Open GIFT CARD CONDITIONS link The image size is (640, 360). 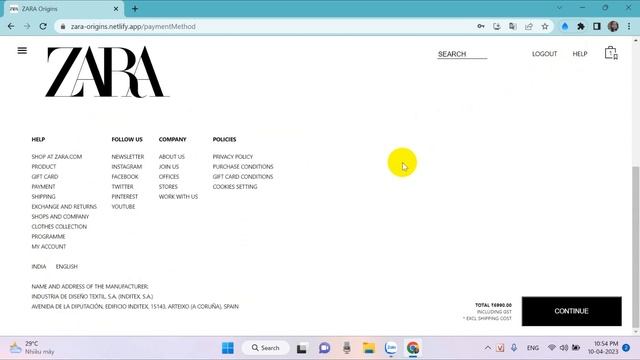coord(243,177)
